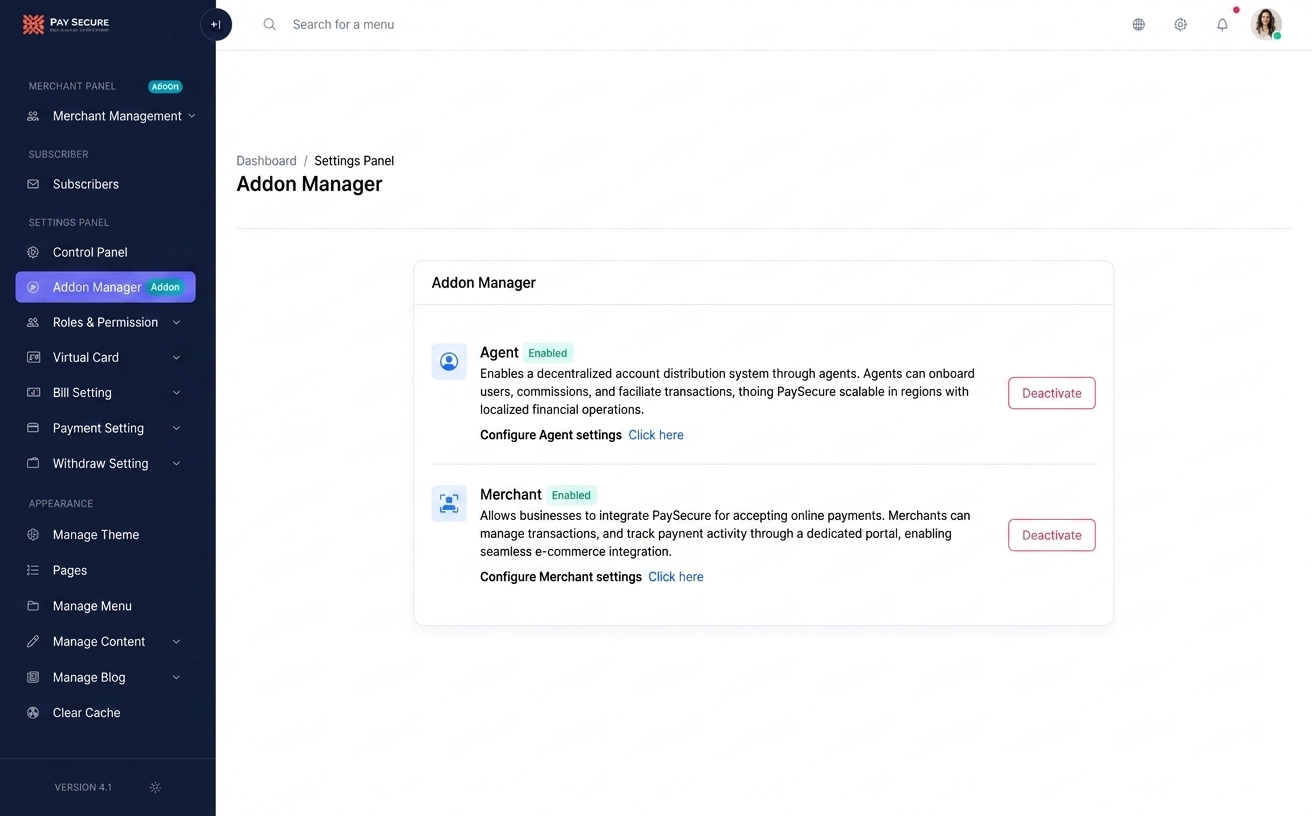This screenshot has width=1312, height=816.
Task: Click the search magnifier icon
Action: click(269, 25)
